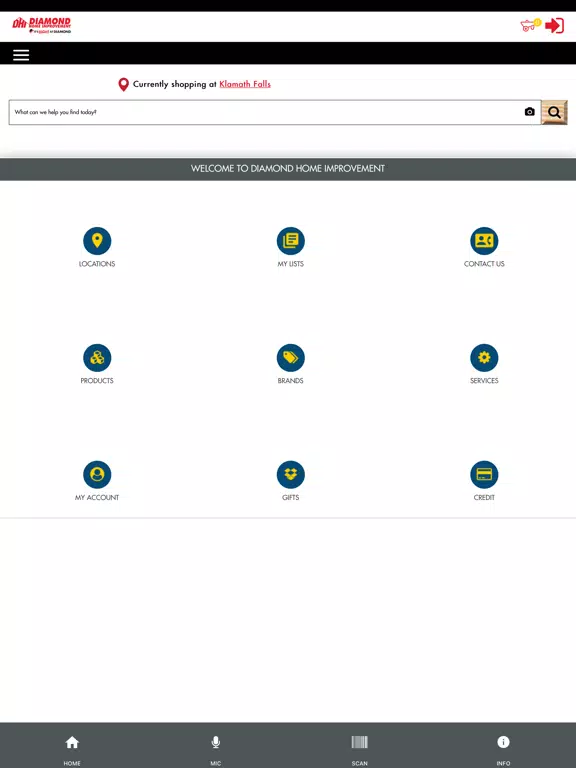Open the My Account icon

[x=97, y=474]
